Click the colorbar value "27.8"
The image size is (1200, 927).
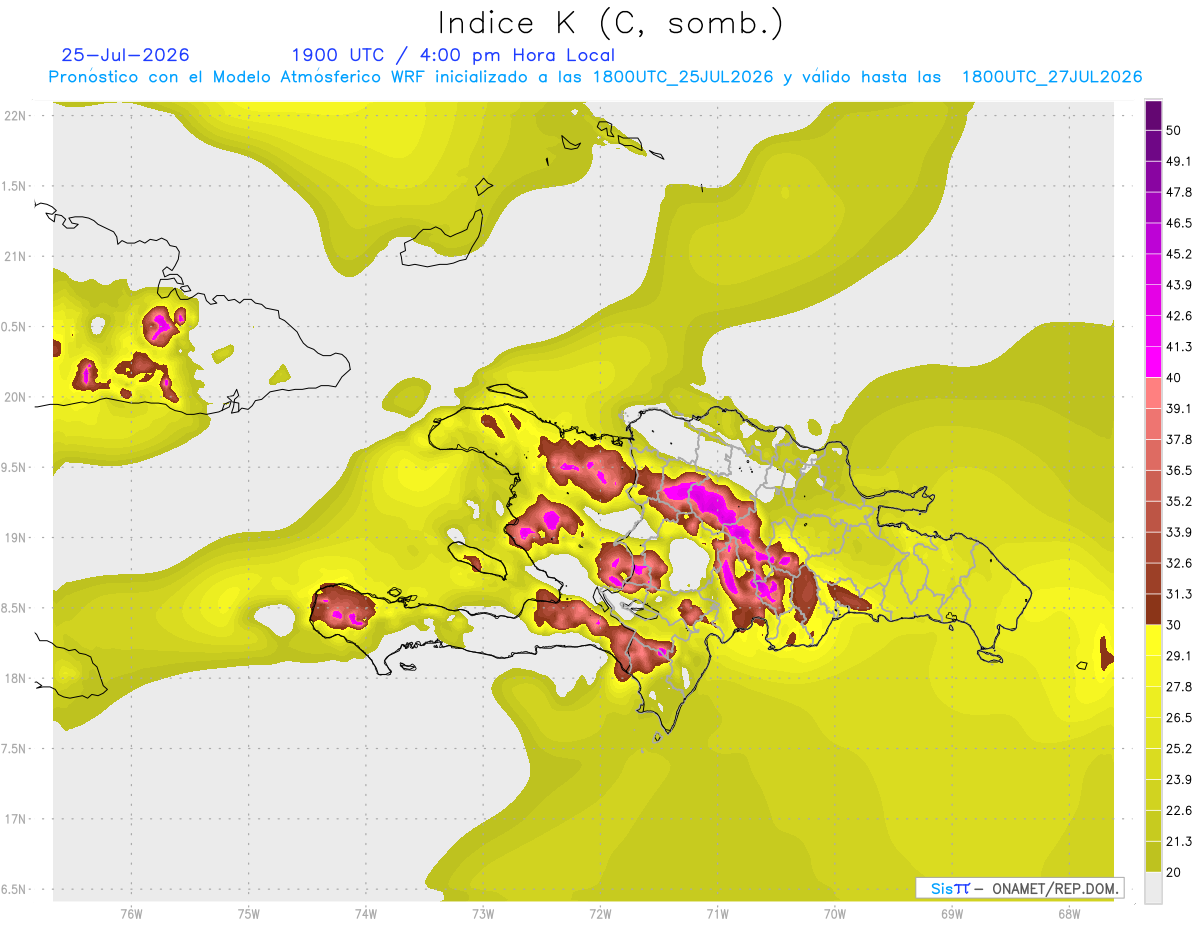point(1178,687)
